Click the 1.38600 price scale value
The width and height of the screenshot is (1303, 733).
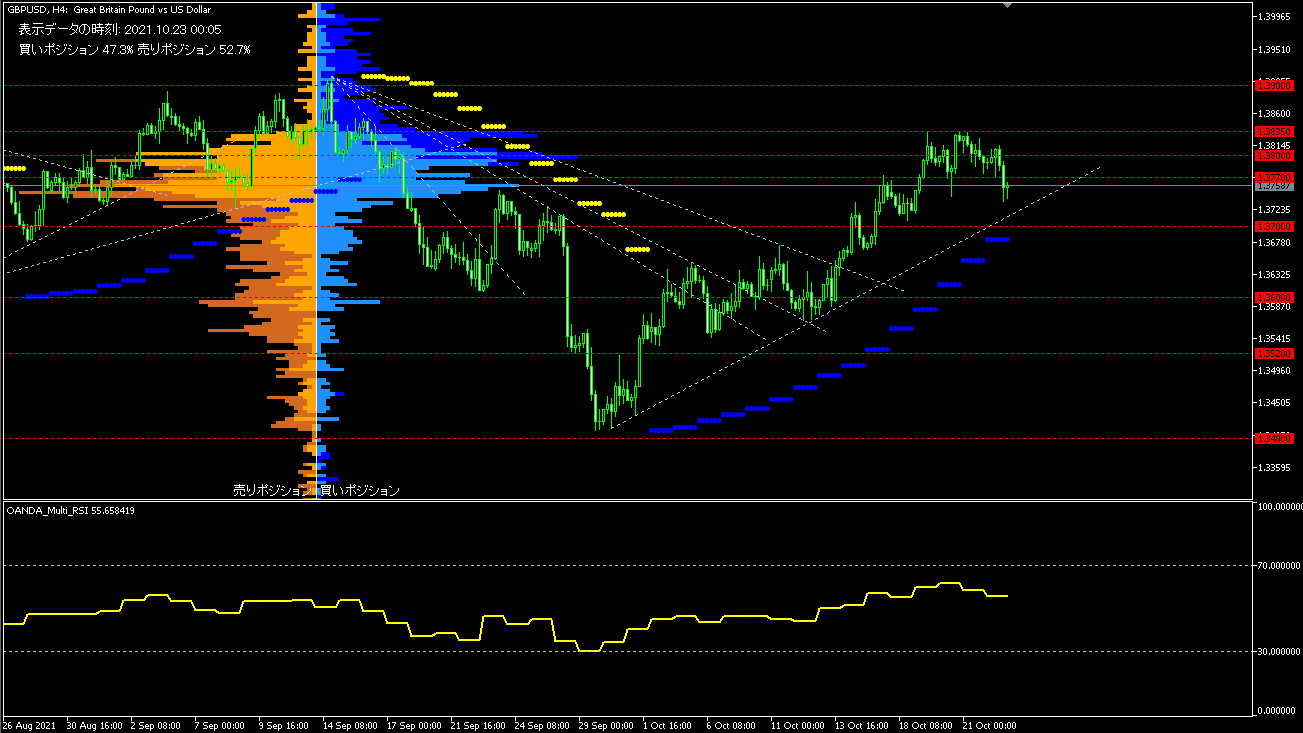pyautogui.click(x=1274, y=114)
